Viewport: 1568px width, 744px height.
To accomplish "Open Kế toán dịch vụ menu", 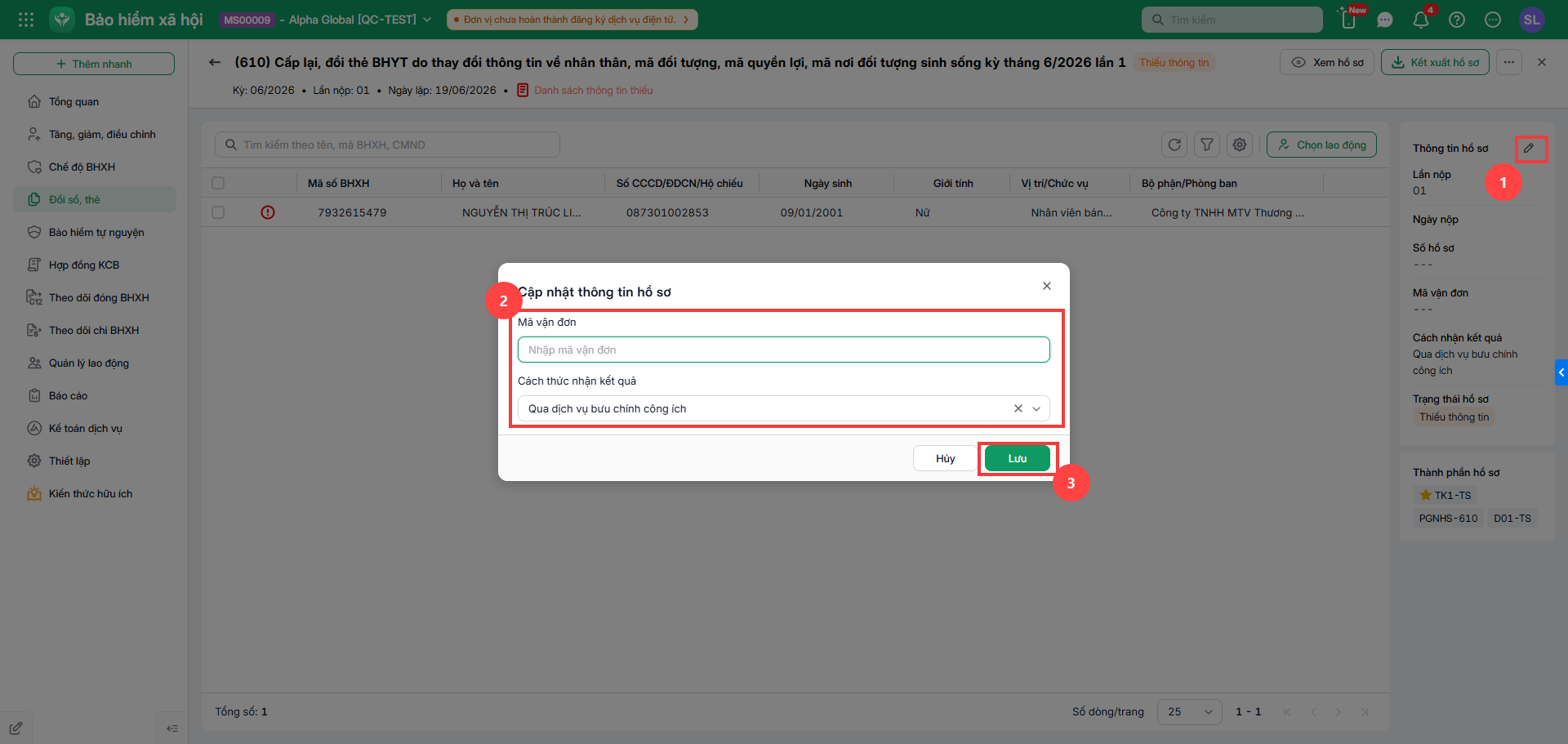I will coord(94,428).
